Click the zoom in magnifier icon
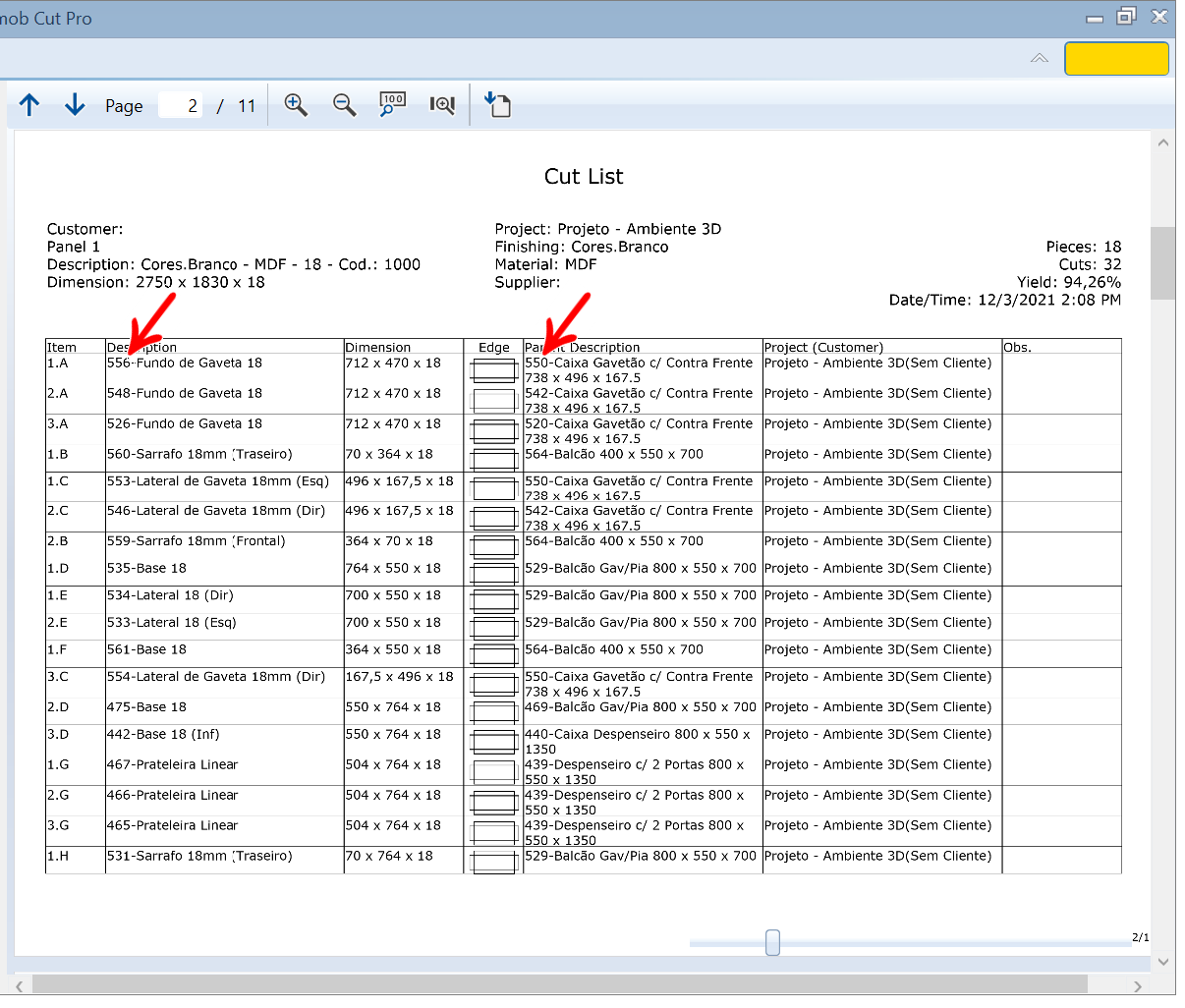 click(x=296, y=105)
